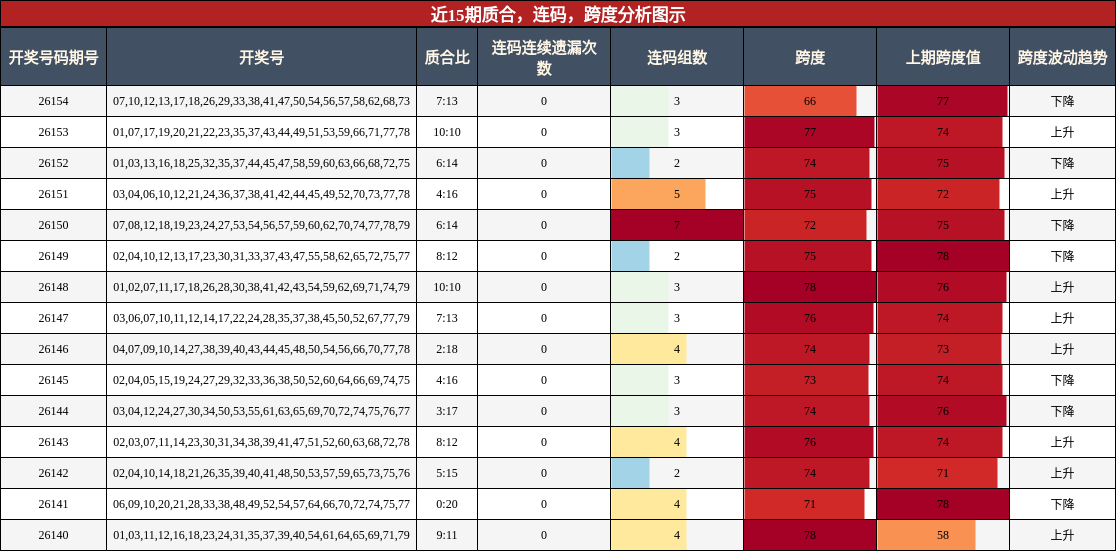
Task: Click the omission count 0 in row 26147
Action: tap(544, 318)
